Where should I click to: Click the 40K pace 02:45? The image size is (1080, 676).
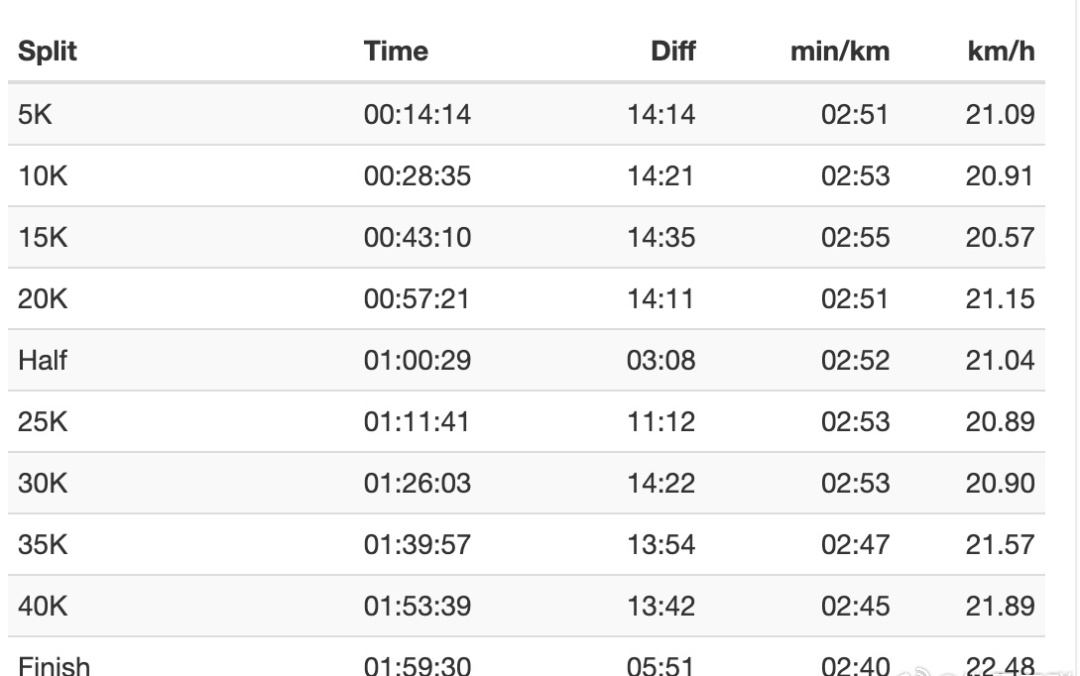pyautogui.click(x=855, y=606)
